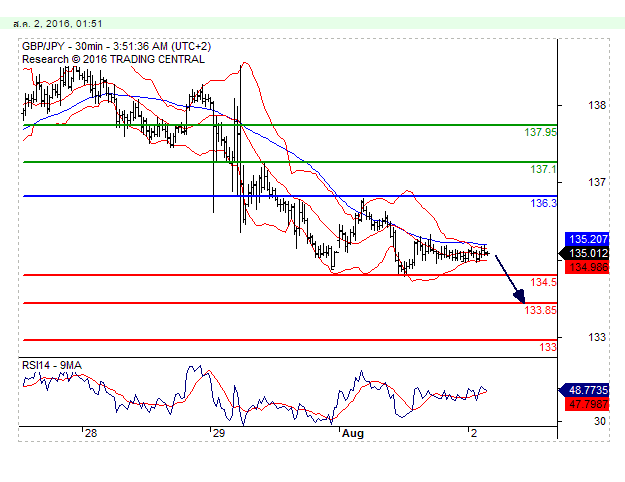Image resolution: width=625 pixels, height=482 pixels.
Task: Select the 28 date marker on time axis
Action: 90,433
